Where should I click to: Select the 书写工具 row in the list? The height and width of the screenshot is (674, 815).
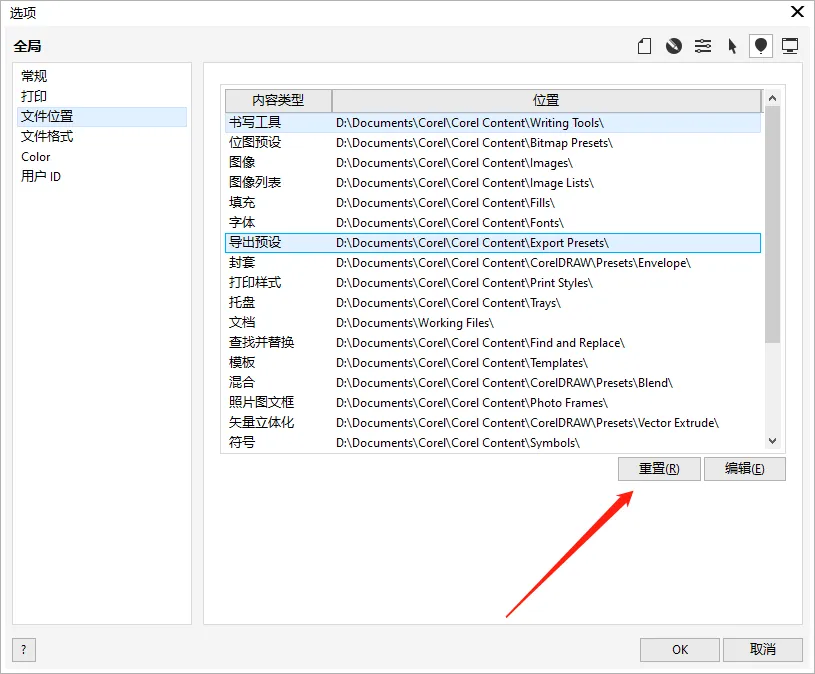(x=255, y=123)
